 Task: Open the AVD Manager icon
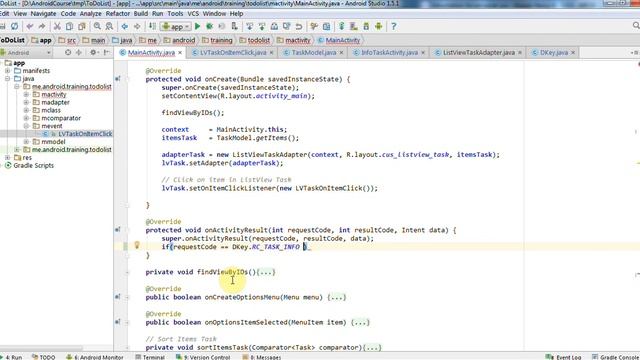(x=354, y=27)
